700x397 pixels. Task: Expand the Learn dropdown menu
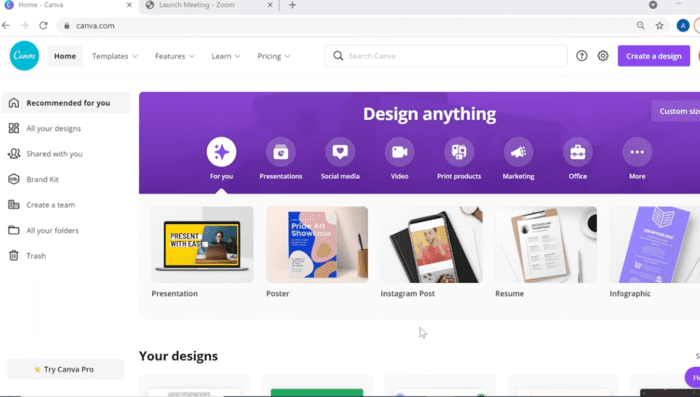[x=226, y=56]
